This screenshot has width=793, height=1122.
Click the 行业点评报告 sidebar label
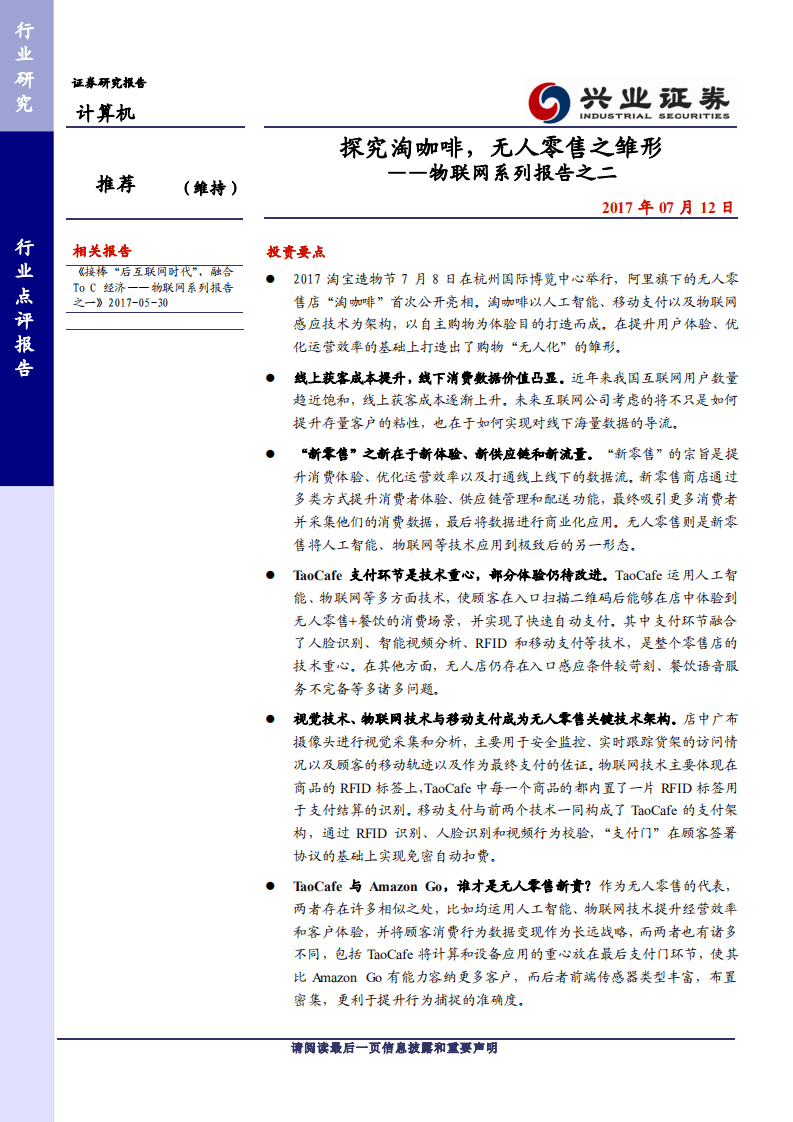click(x=24, y=308)
